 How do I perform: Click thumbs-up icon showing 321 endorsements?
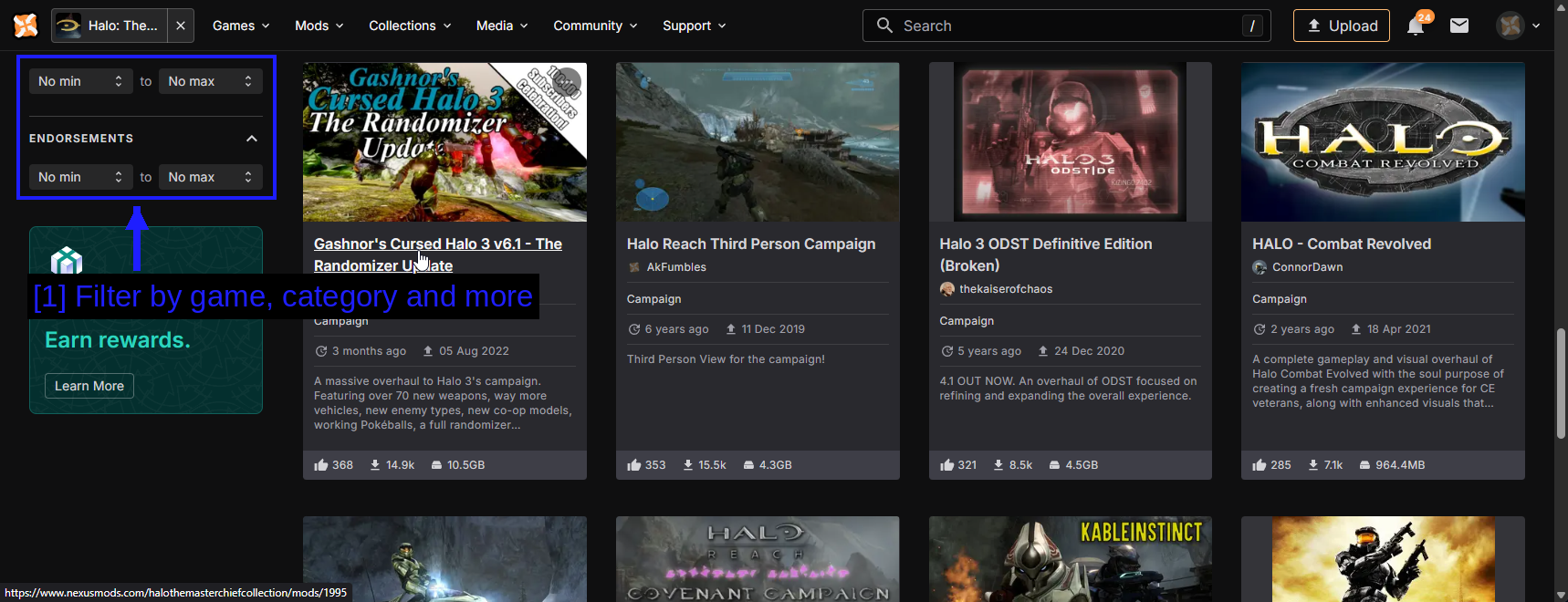click(x=946, y=465)
